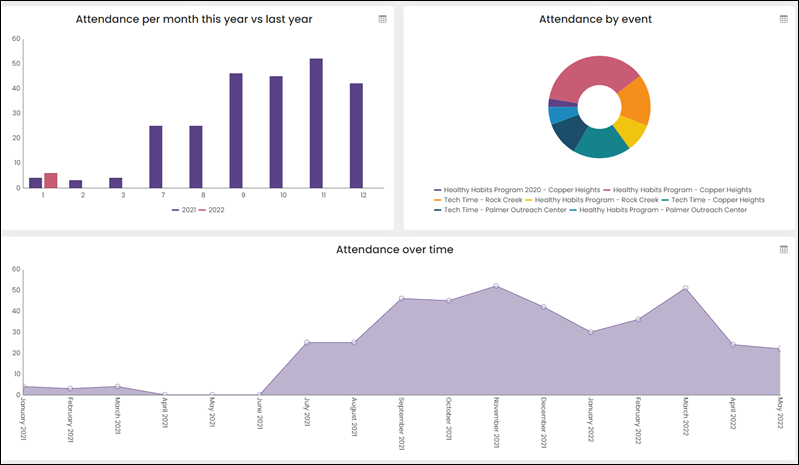This screenshot has height=465, width=799.
Task: Click the pink 2022 bar for month 1
Action: click(50, 180)
